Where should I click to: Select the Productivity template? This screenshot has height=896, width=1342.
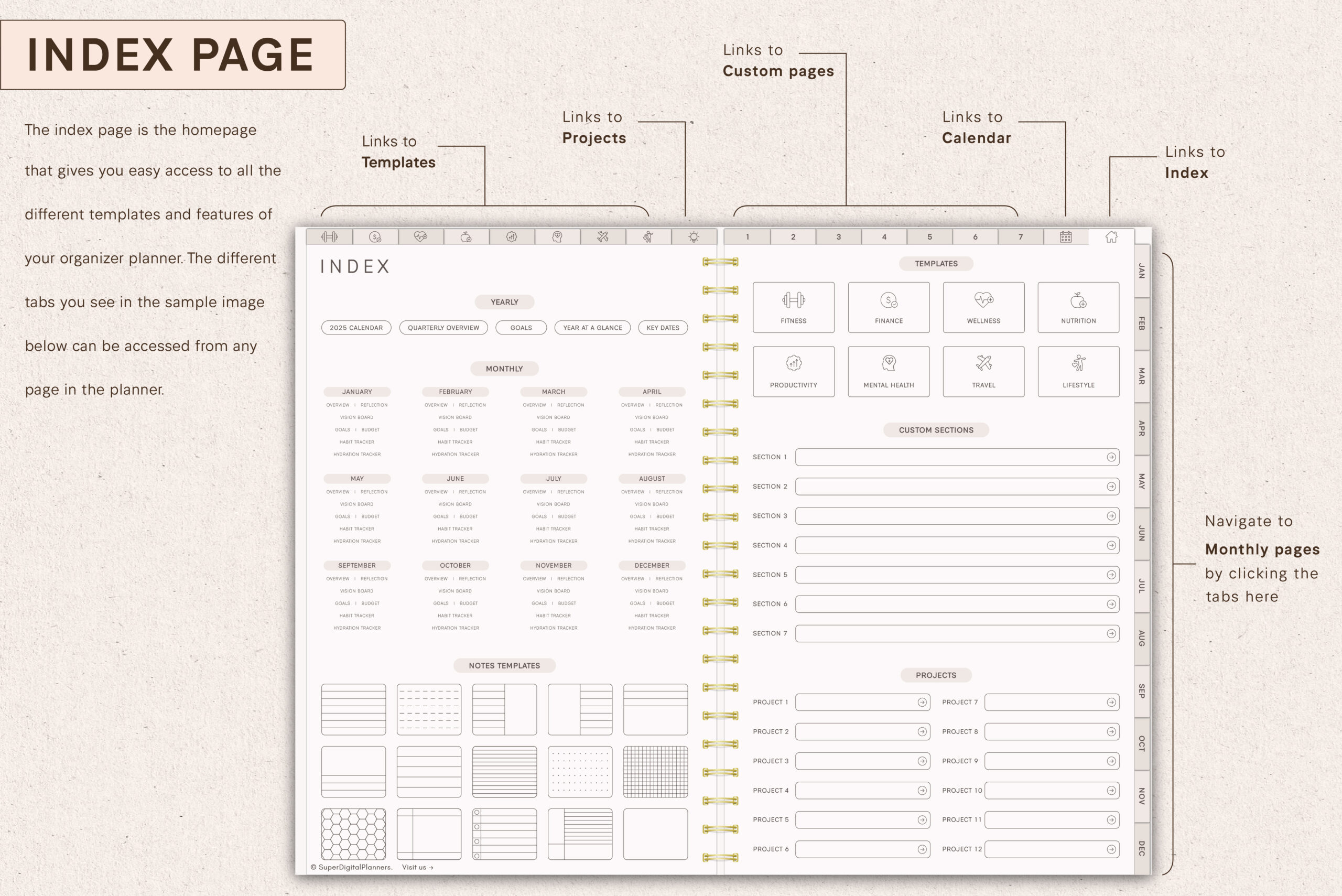pos(794,371)
